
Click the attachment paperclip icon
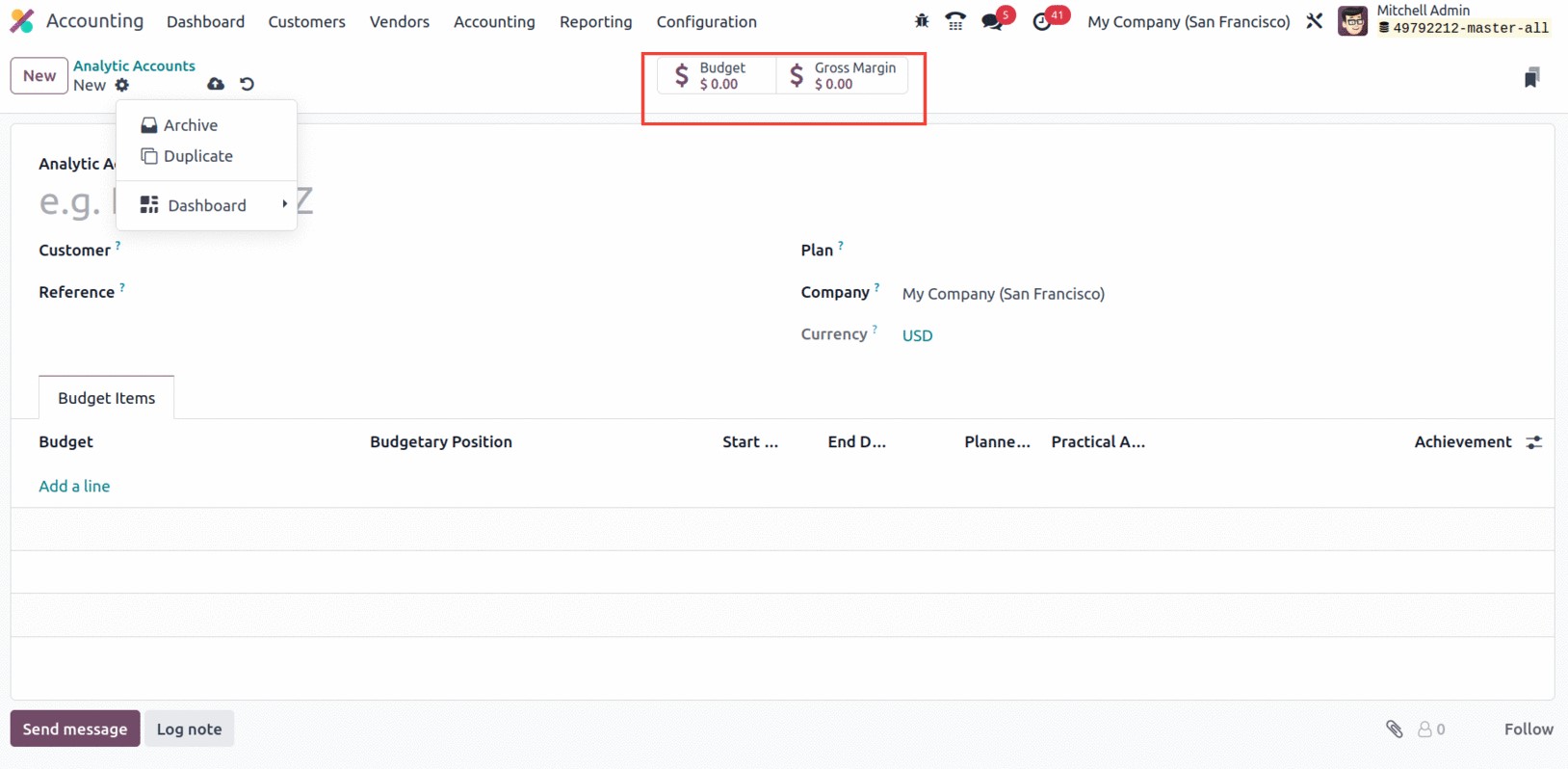pyautogui.click(x=1394, y=729)
